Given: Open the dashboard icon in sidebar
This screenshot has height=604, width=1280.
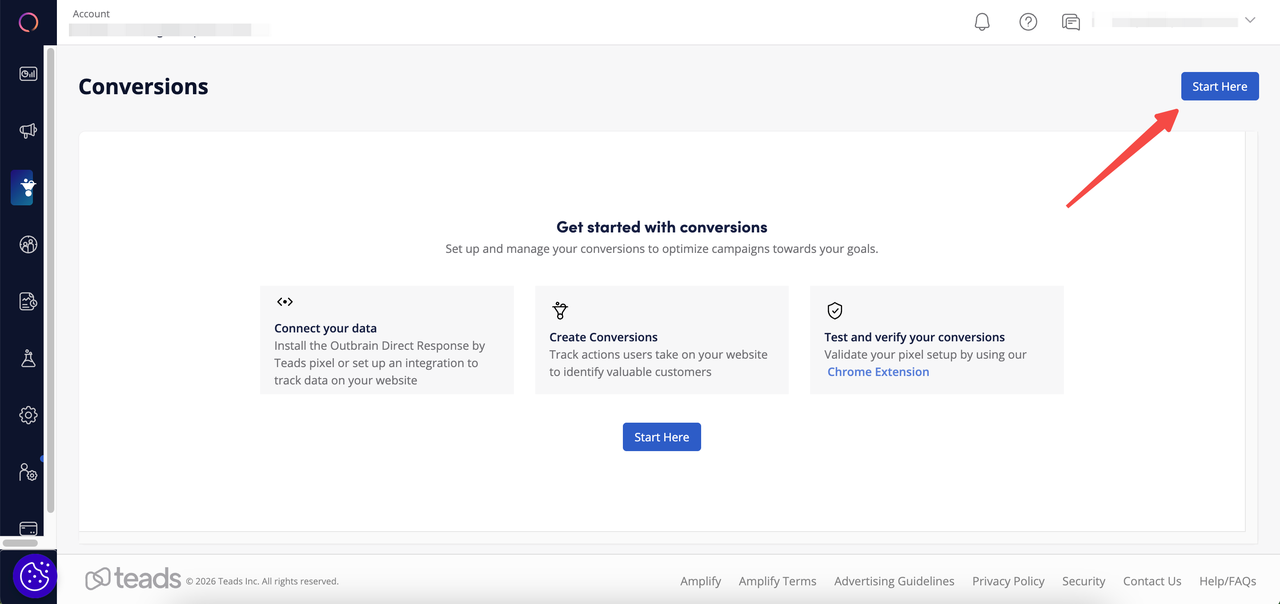Looking at the screenshot, I should [28, 74].
